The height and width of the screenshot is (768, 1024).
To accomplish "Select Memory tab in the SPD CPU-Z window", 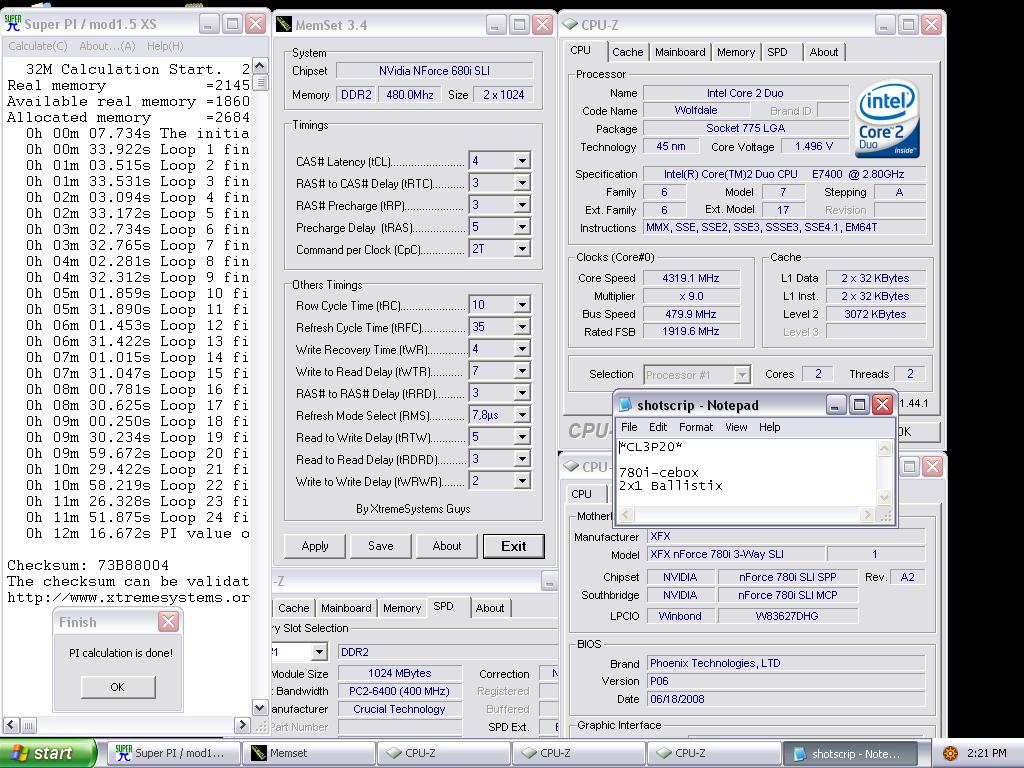I will 402,608.
